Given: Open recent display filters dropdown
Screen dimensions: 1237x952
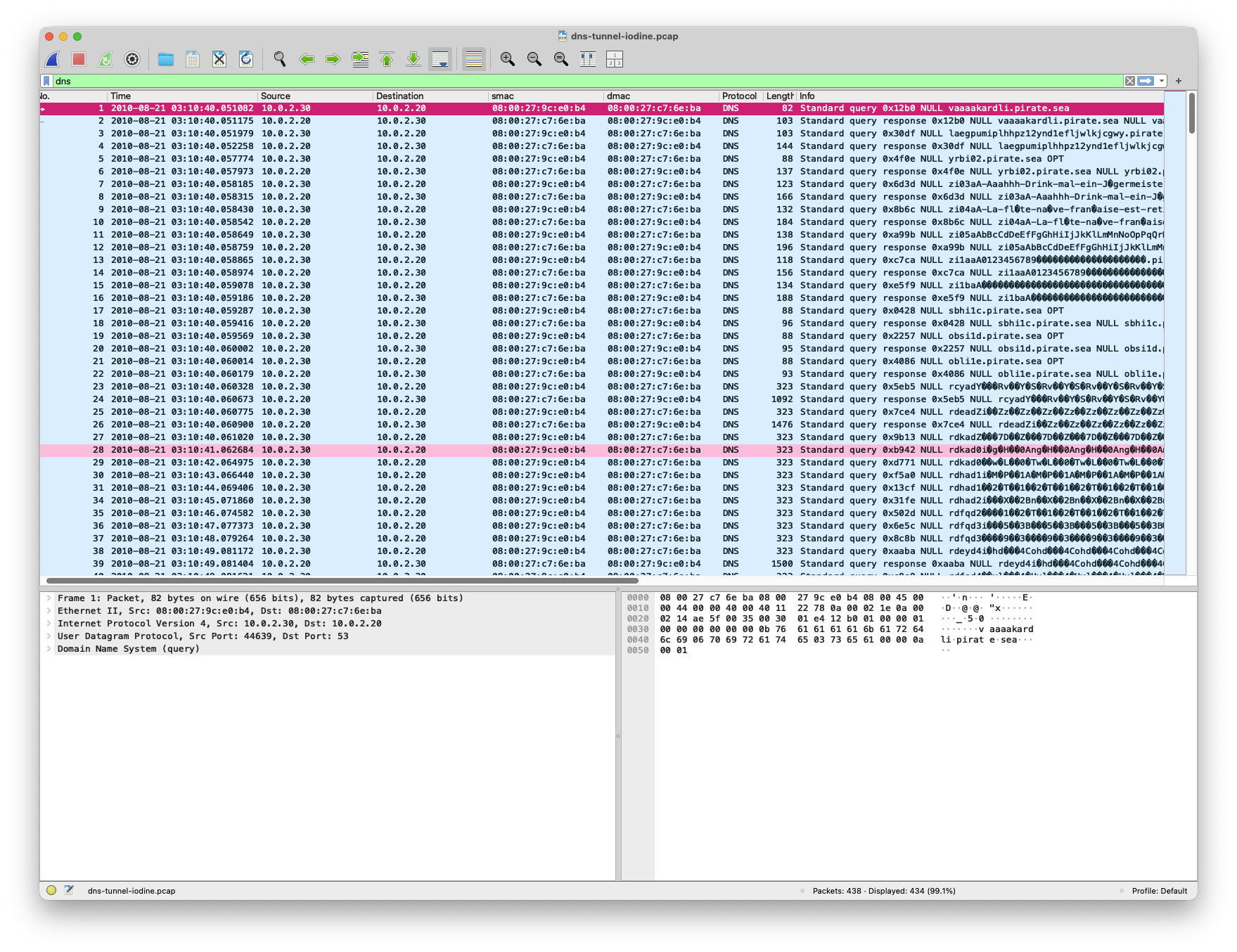Looking at the screenshot, I should coord(1162,81).
